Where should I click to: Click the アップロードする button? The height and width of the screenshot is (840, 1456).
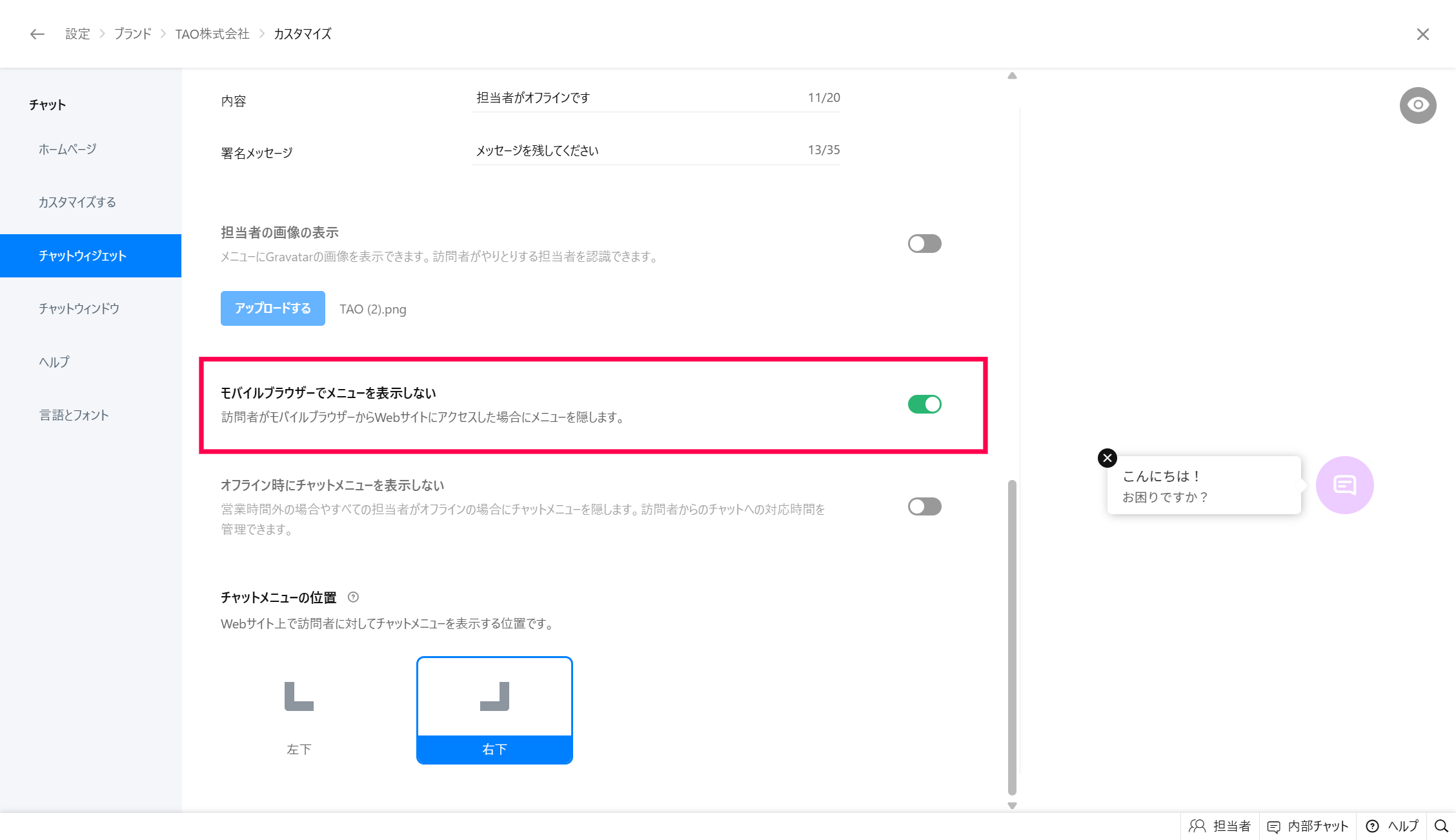[272, 308]
